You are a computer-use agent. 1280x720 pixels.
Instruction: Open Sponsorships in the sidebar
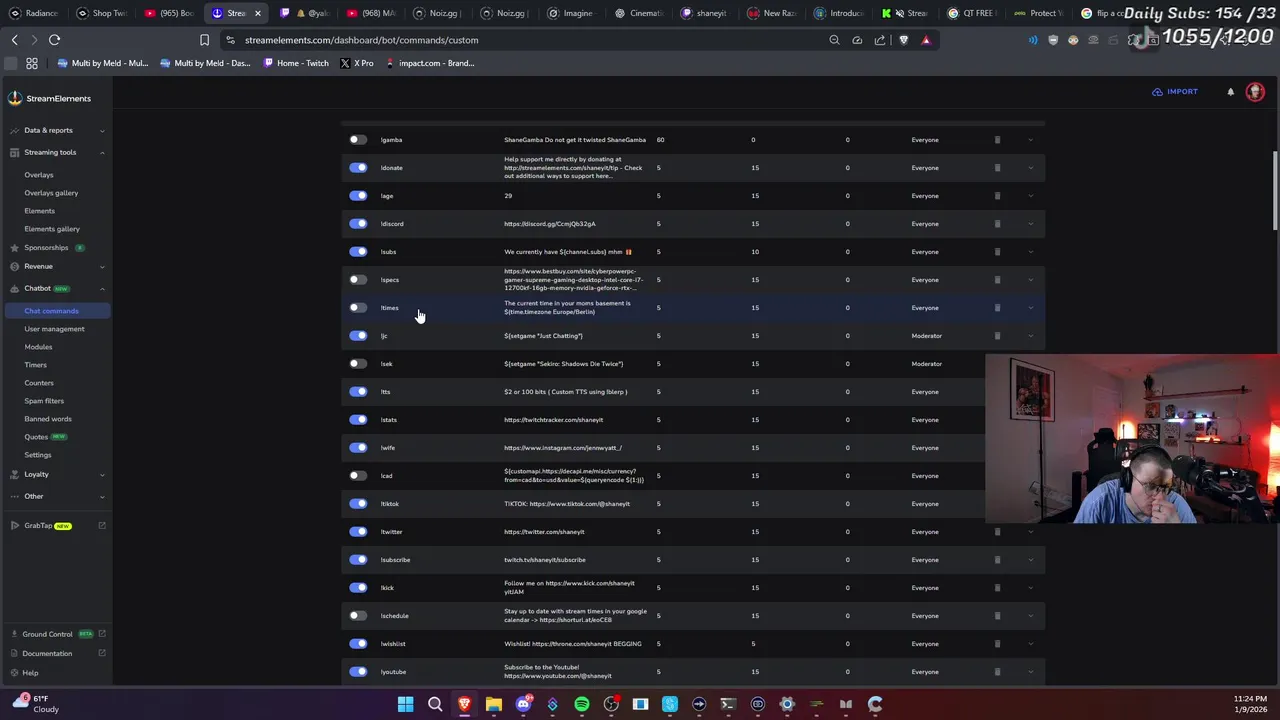point(46,248)
